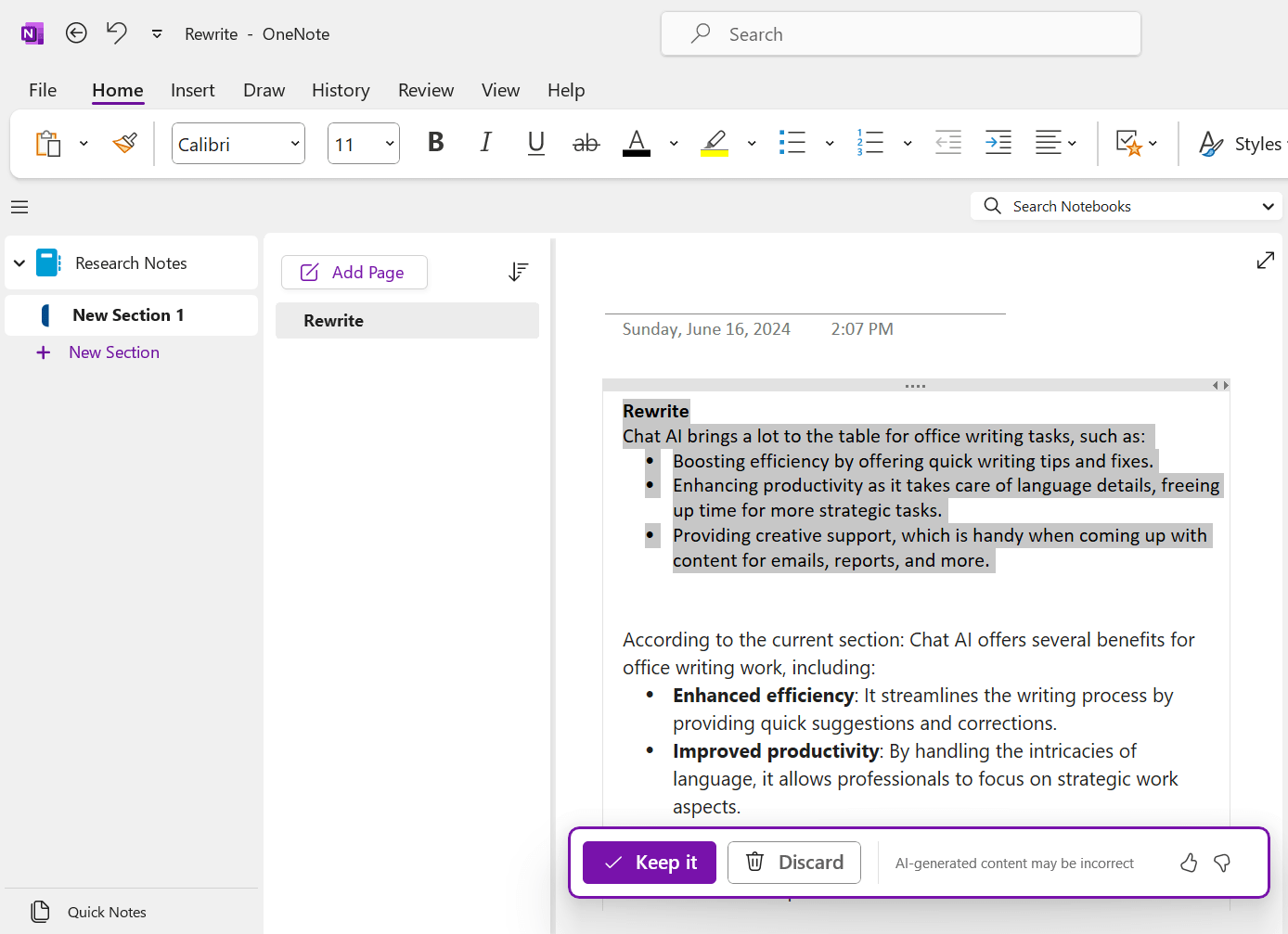This screenshot has height=934, width=1288.
Task: Collapse the Research Notes notebook
Action: coord(19,262)
